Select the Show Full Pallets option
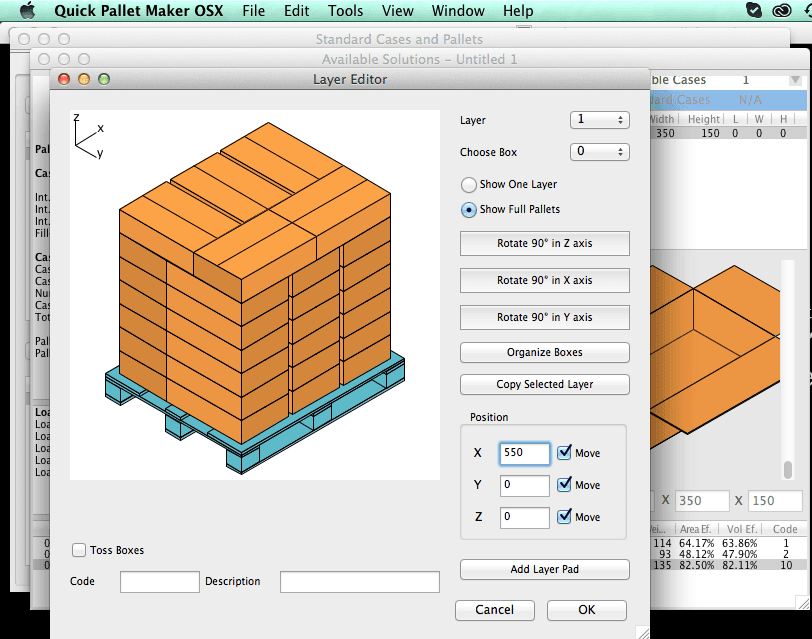 click(x=468, y=209)
